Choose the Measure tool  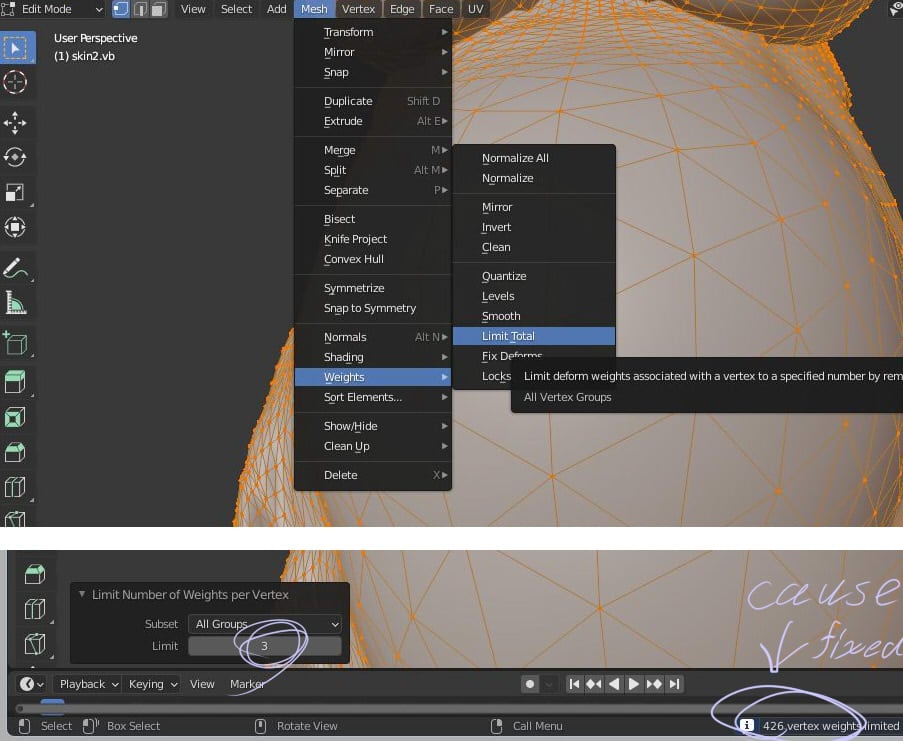point(15,302)
